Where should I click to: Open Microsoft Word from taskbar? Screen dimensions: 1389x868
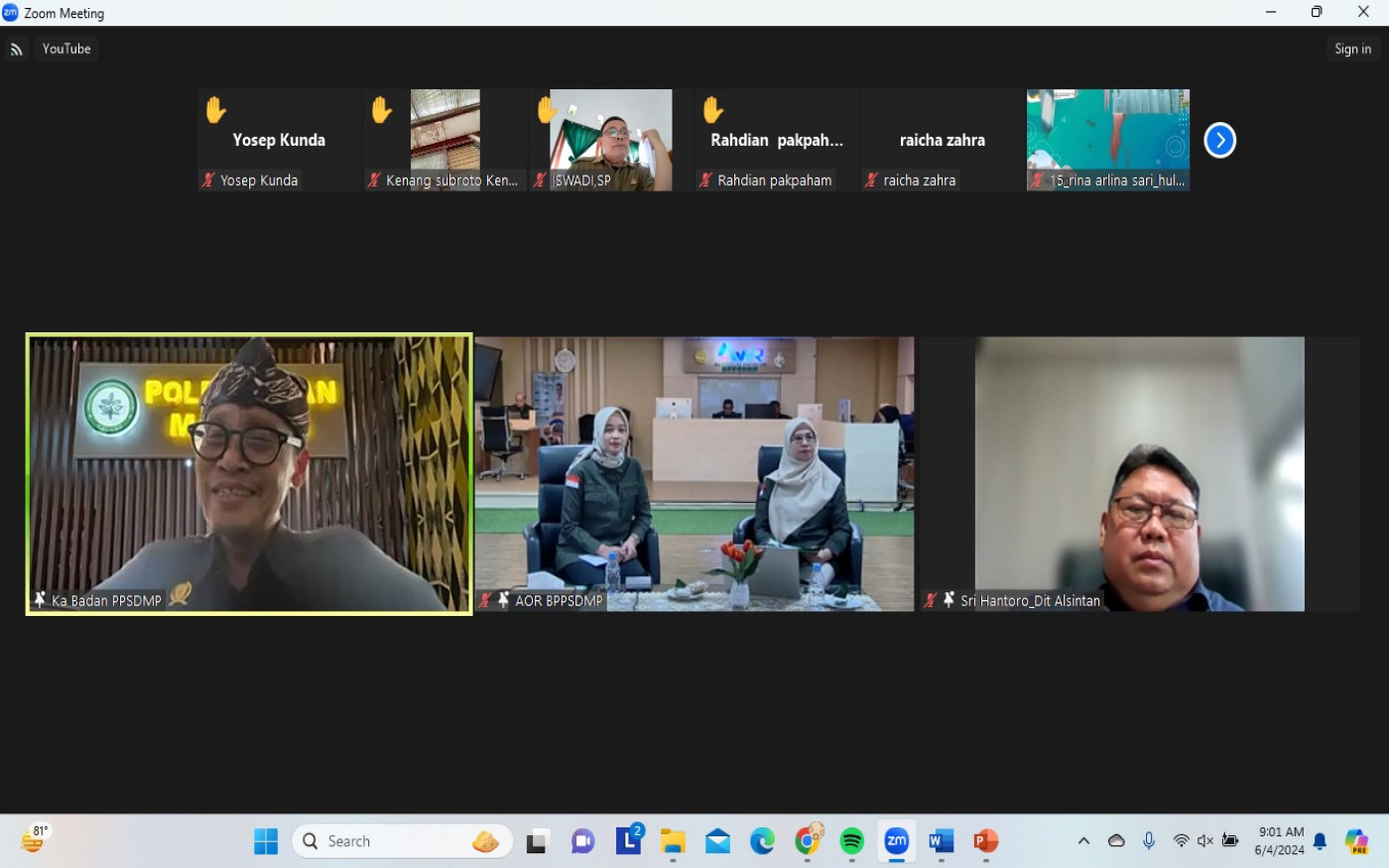pyautogui.click(x=941, y=841)
